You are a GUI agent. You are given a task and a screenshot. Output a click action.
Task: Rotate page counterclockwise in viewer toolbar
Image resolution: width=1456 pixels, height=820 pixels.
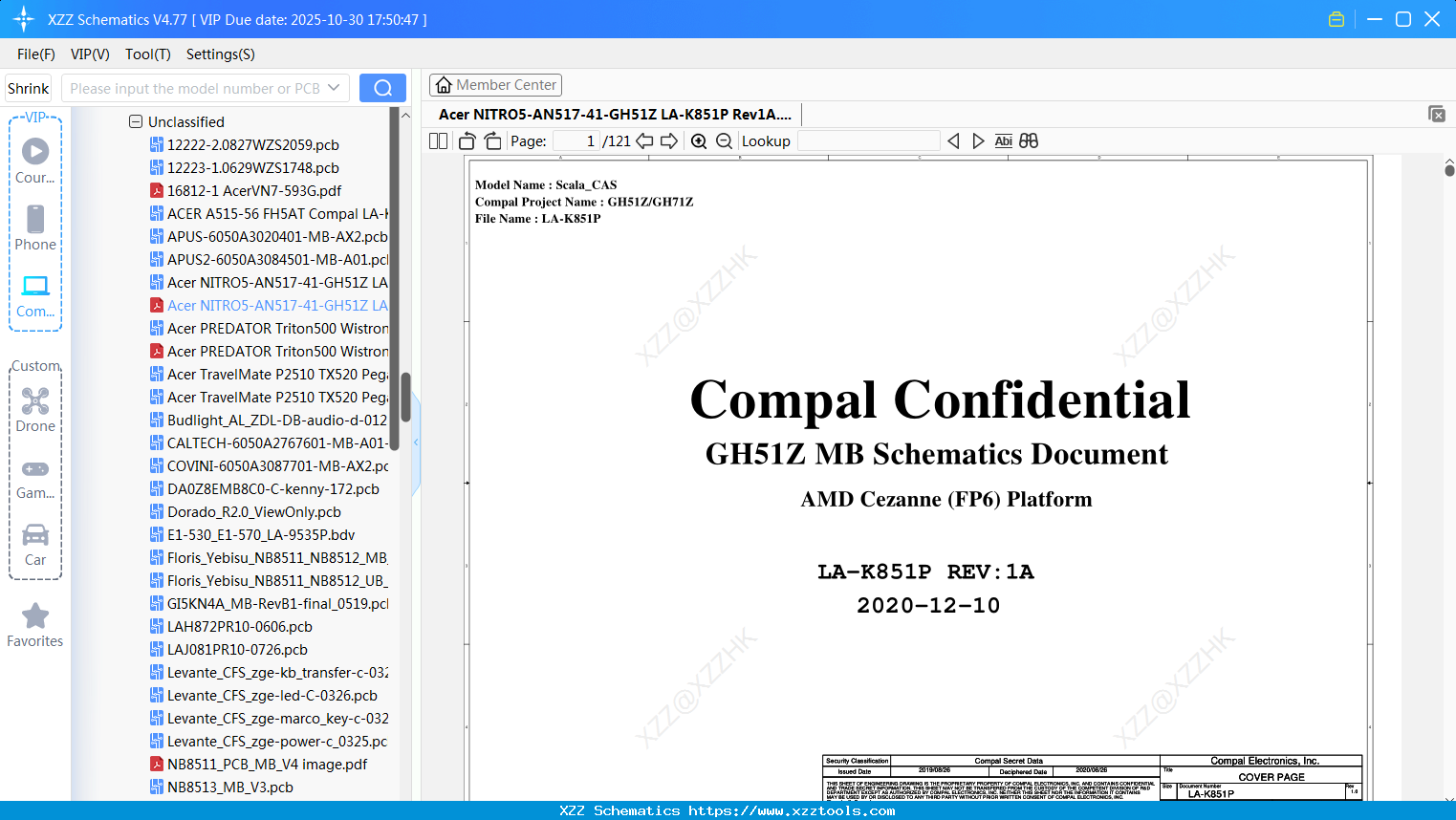(x=467, y=141)
